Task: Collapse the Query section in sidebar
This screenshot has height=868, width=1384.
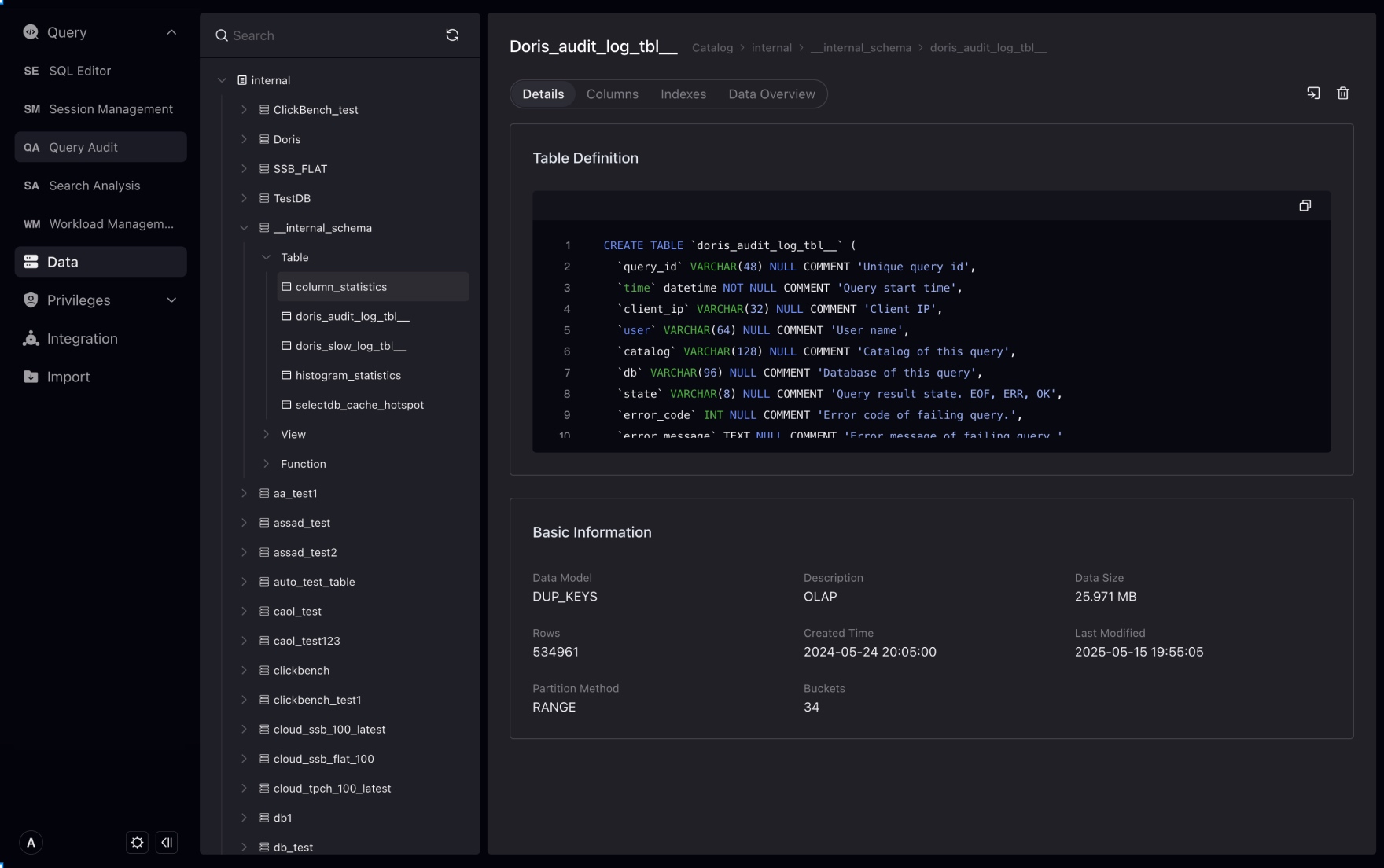Action: click(171, 32)
